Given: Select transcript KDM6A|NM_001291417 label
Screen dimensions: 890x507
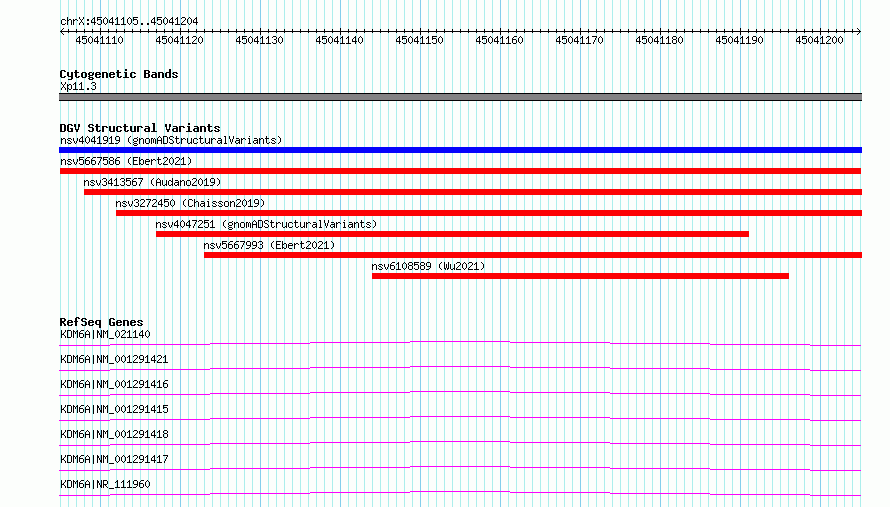Looking at the screenshot, I should [114, 459].
